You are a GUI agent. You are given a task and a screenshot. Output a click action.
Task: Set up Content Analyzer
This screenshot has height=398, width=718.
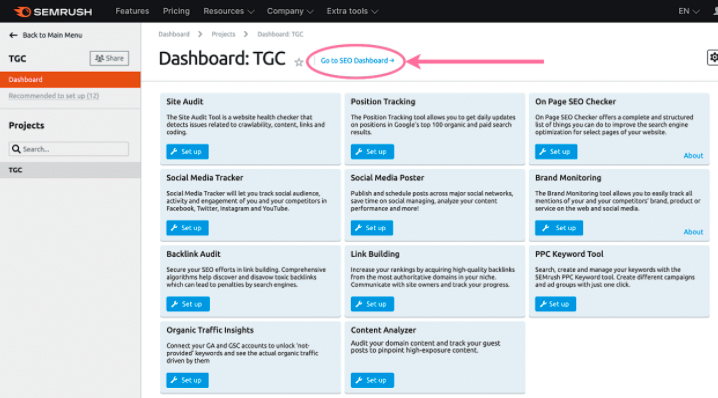372,380
